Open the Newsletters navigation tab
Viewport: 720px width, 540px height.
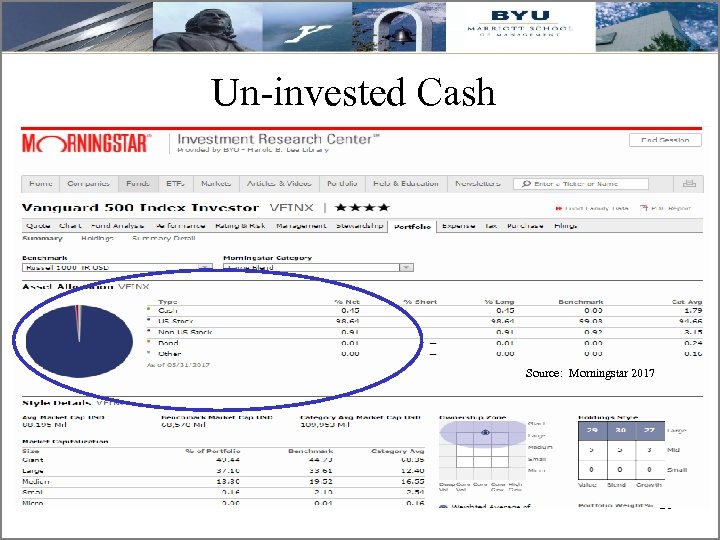click(478, 184)
